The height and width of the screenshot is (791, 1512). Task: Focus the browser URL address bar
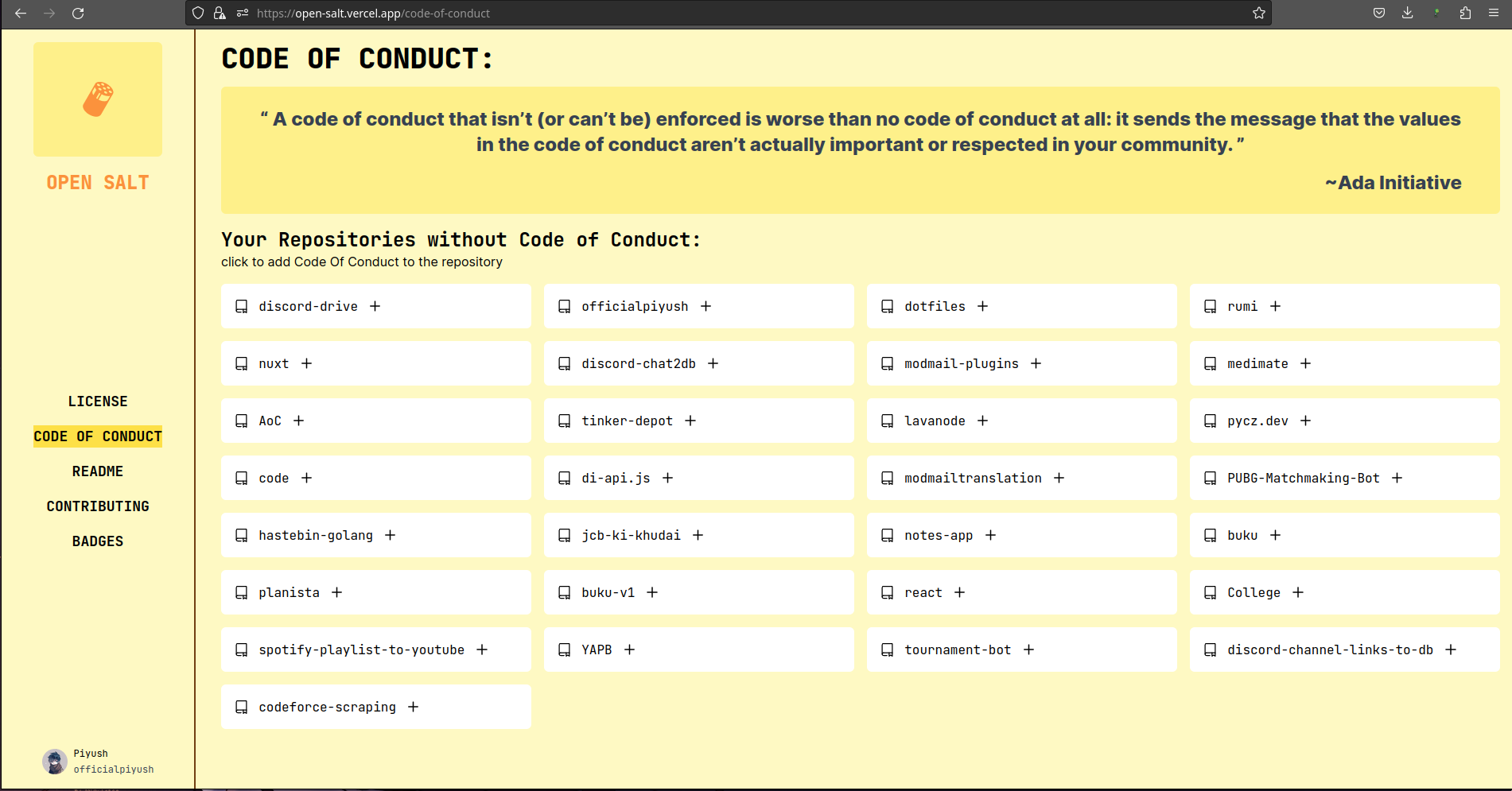[x=716, y=13]
